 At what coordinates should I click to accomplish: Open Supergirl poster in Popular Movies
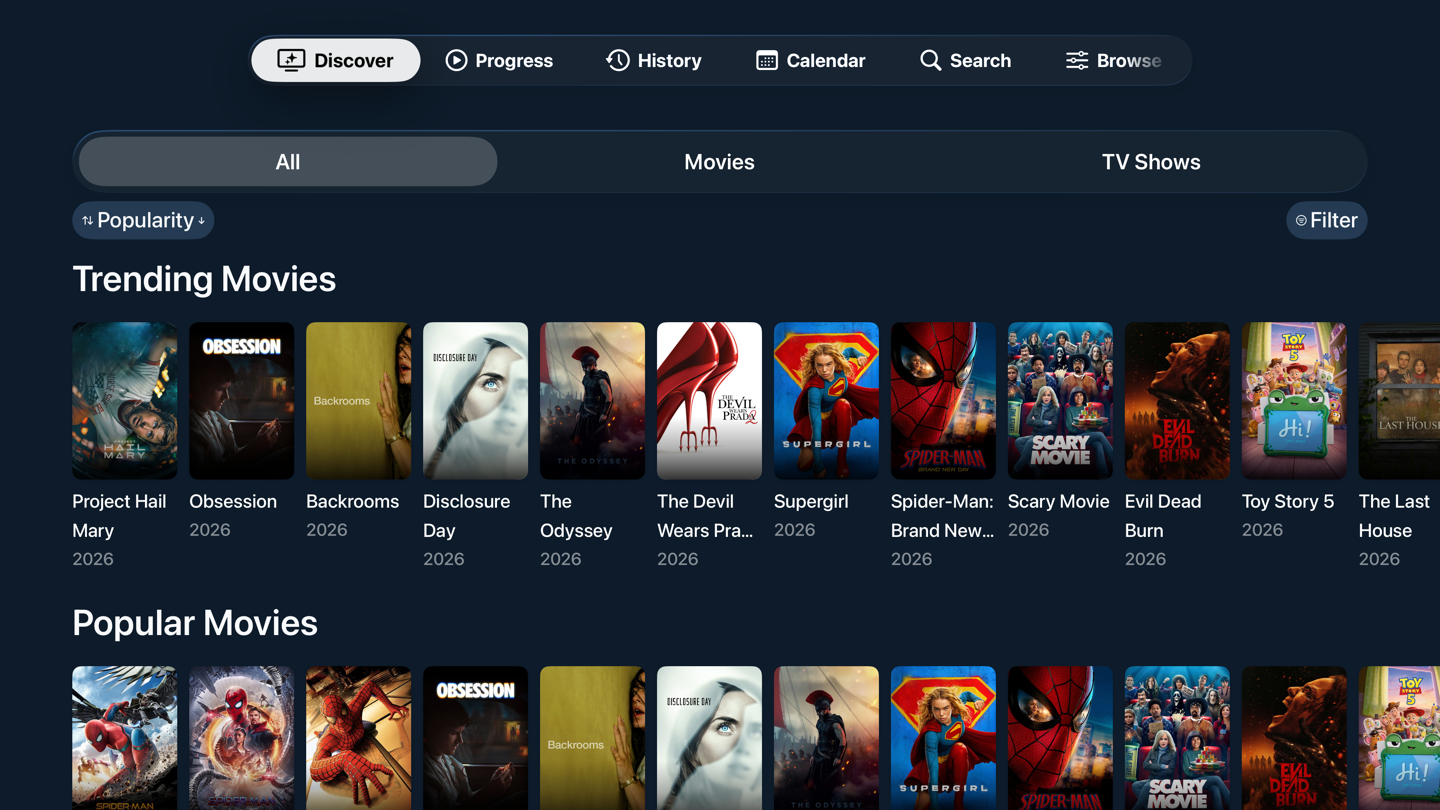[x=943, y=738]
